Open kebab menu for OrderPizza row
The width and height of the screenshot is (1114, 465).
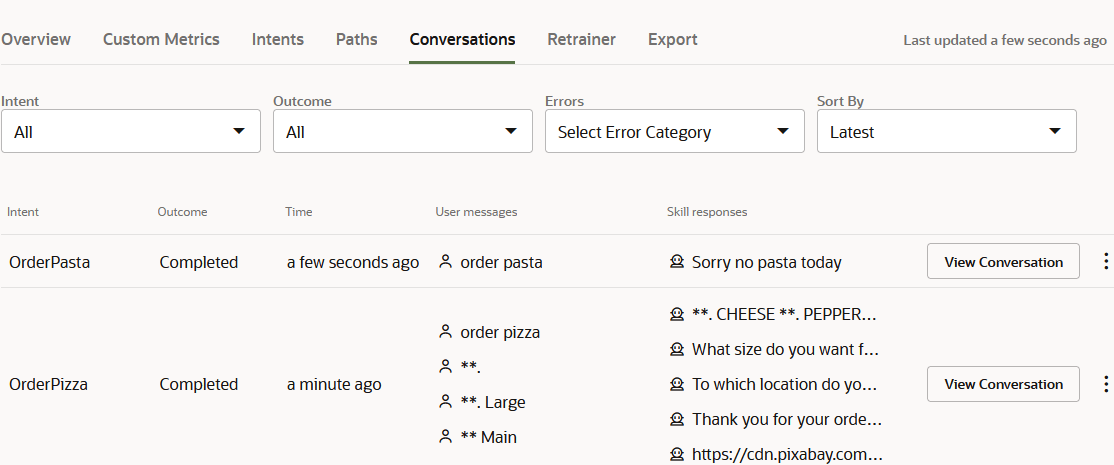(x=1105, y=384)
